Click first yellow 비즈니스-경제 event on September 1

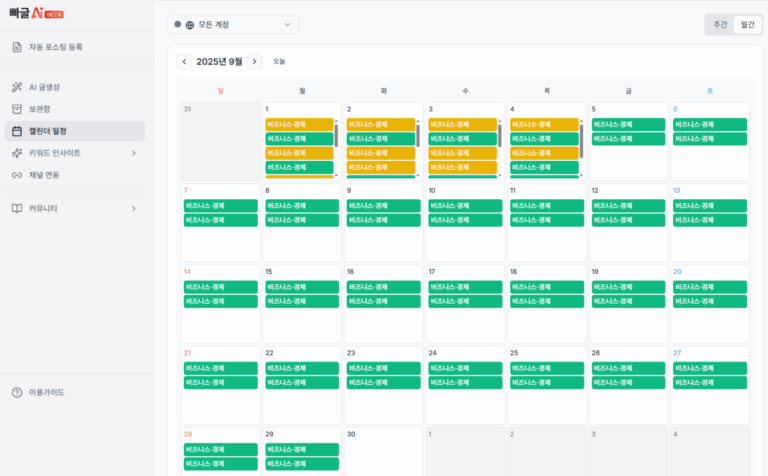click(299, 124)
